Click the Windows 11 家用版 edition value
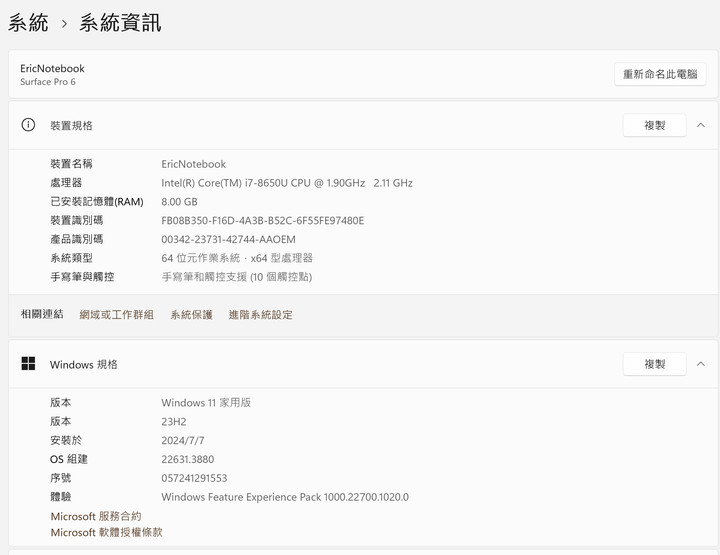The width and height of the screenshot is (720, 555). point(206,403)
